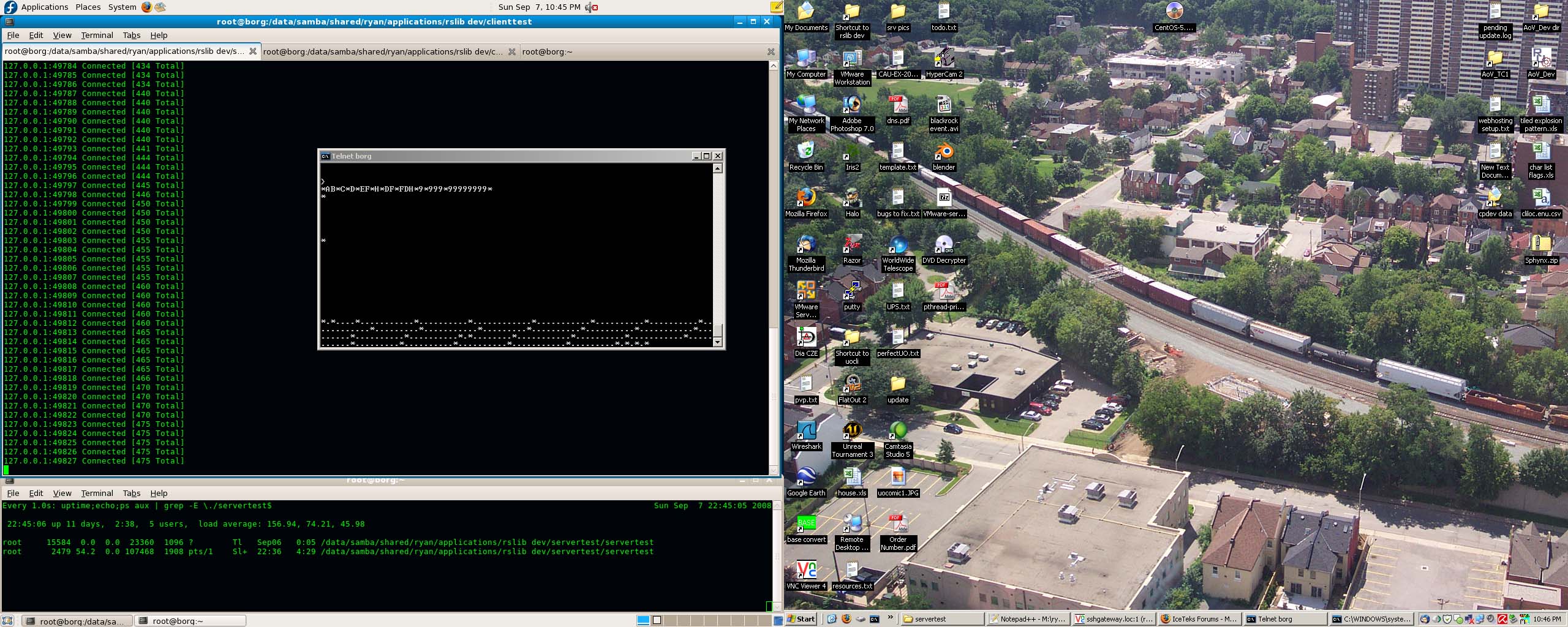The height and width of the screenshot is (627, 1568).
Task: Open the File menu in the upper terminal window
Action: pyautogui.click(x=13, y=35)
